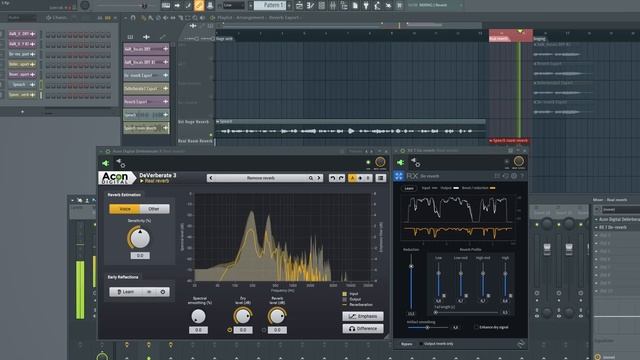Redo change in DeVerberate 3
Screen dimensions: 640x360
click(341, 178)
